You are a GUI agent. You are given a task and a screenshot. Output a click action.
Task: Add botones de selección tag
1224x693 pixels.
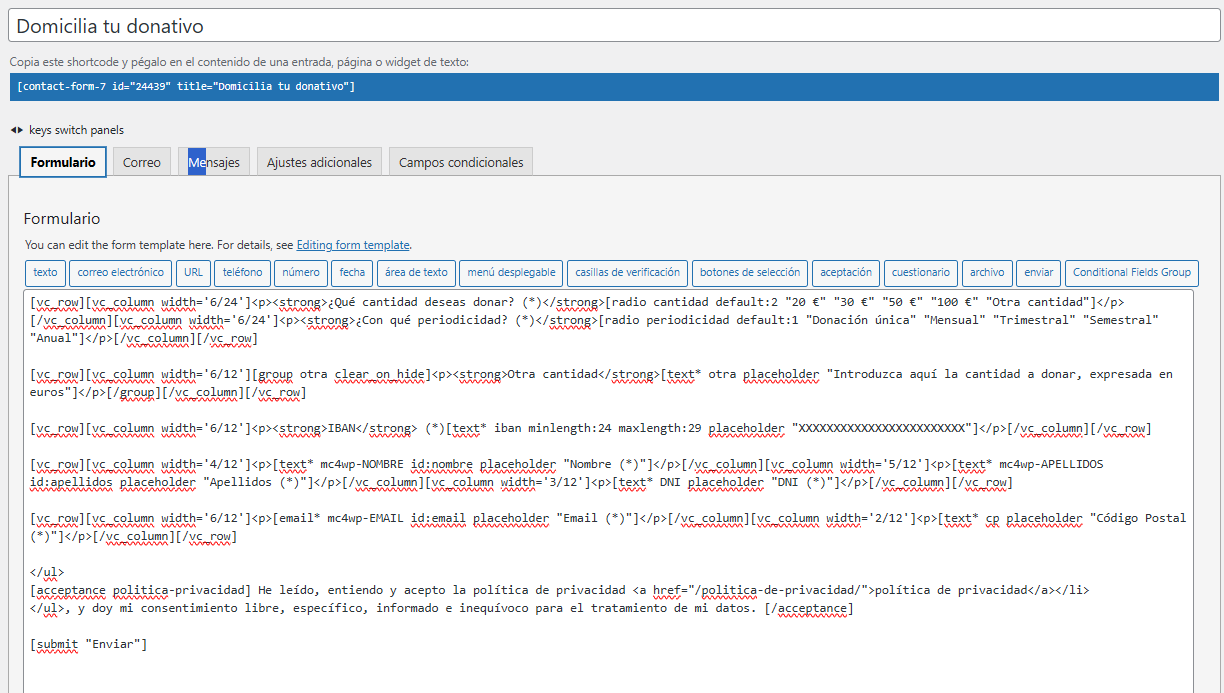pyautogui.click(x=750, y=273)
